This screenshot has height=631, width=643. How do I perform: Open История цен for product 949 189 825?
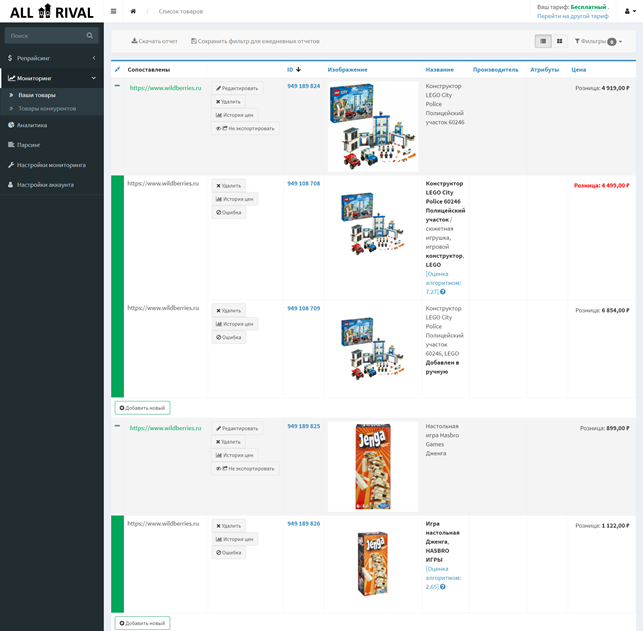(235, 455)
